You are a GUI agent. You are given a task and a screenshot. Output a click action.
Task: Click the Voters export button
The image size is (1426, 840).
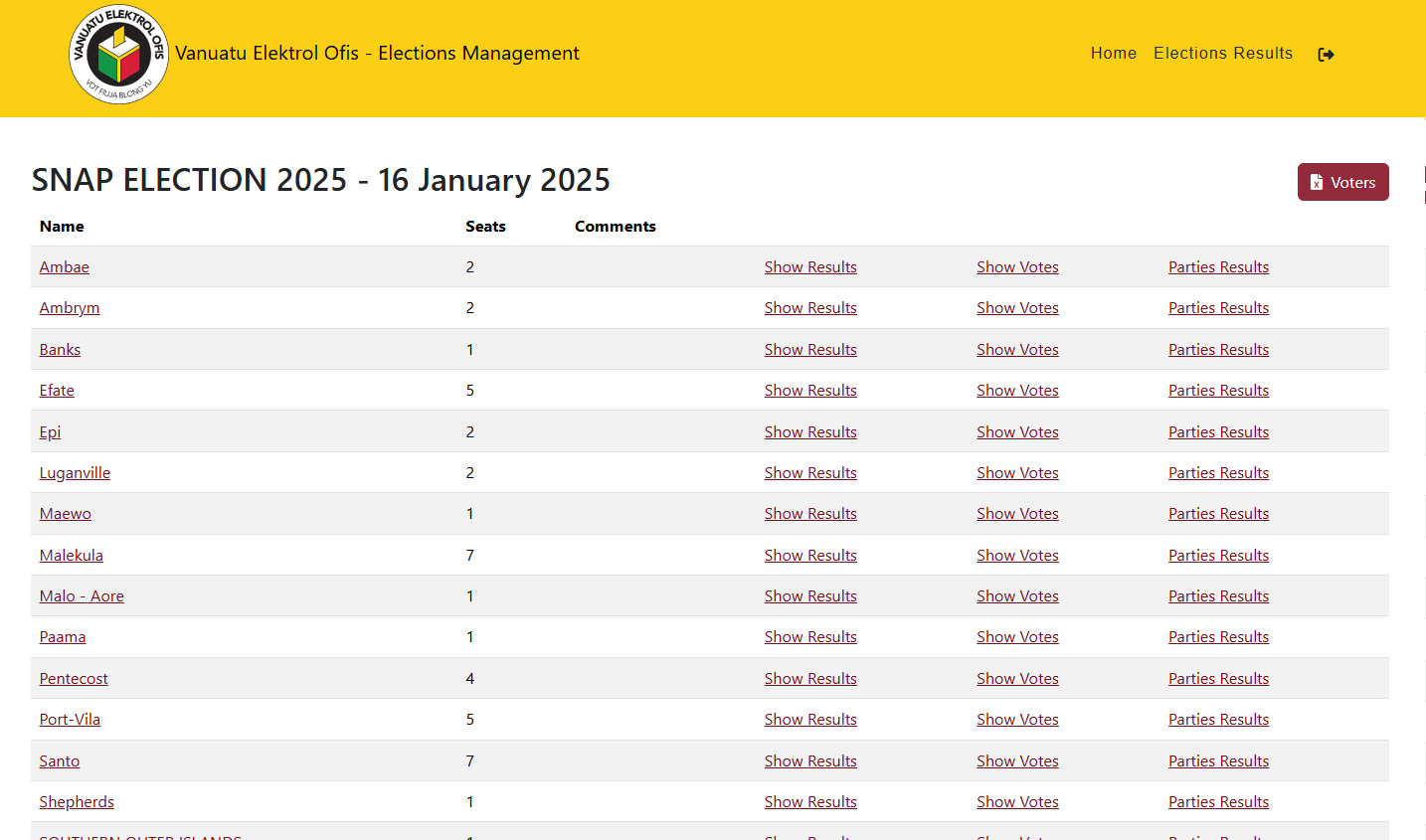click(1342, 182)
